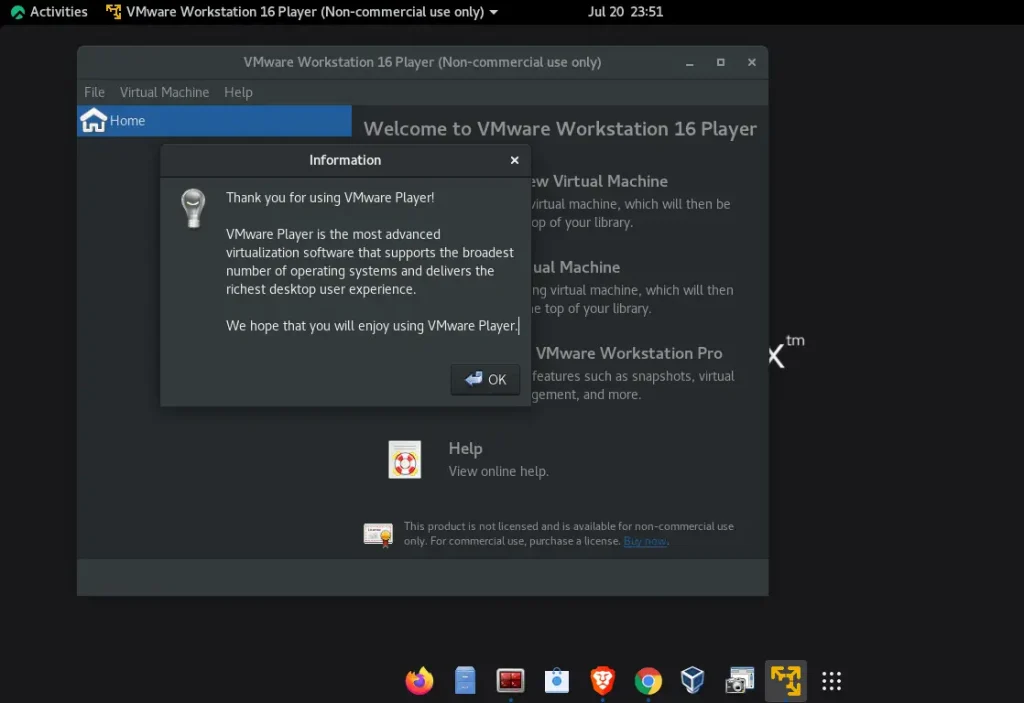Open the clock menu showing Jul 20

pos(626,12)
